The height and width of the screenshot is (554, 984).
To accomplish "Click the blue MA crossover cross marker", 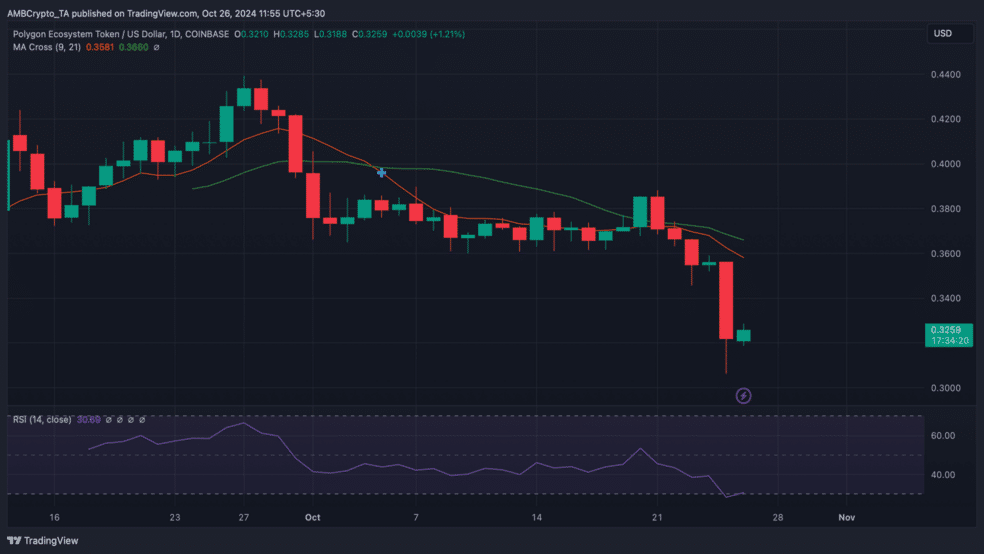I will tap(382, 173).
